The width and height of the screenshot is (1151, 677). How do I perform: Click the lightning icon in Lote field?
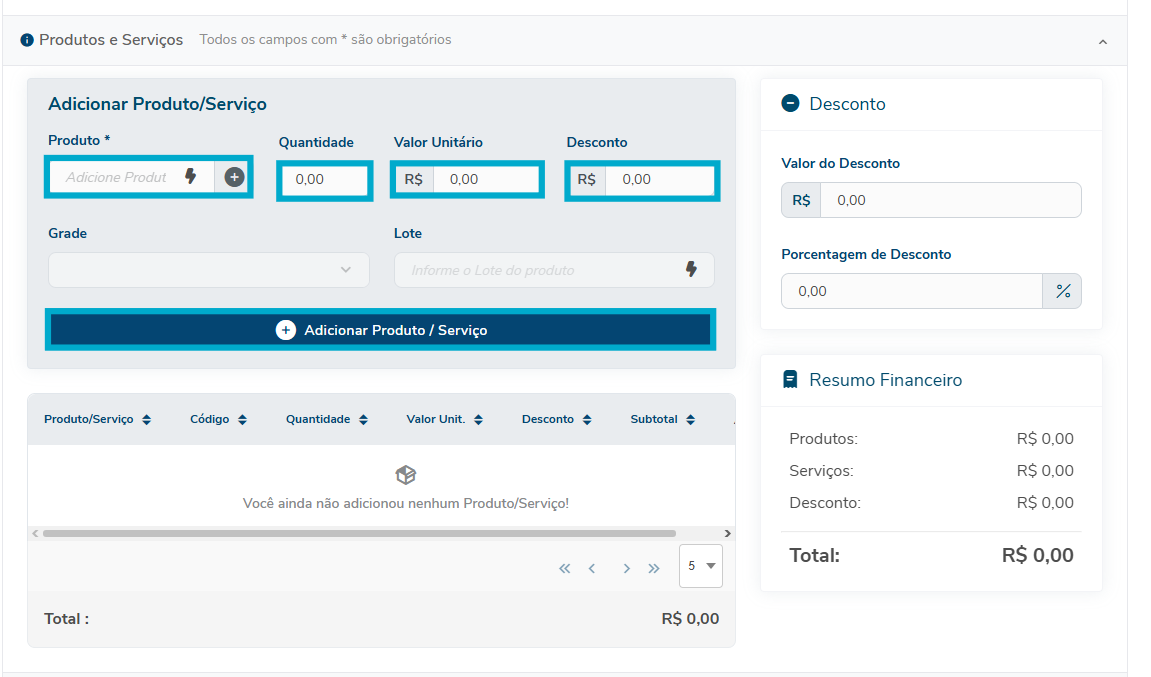coord(691,270)
